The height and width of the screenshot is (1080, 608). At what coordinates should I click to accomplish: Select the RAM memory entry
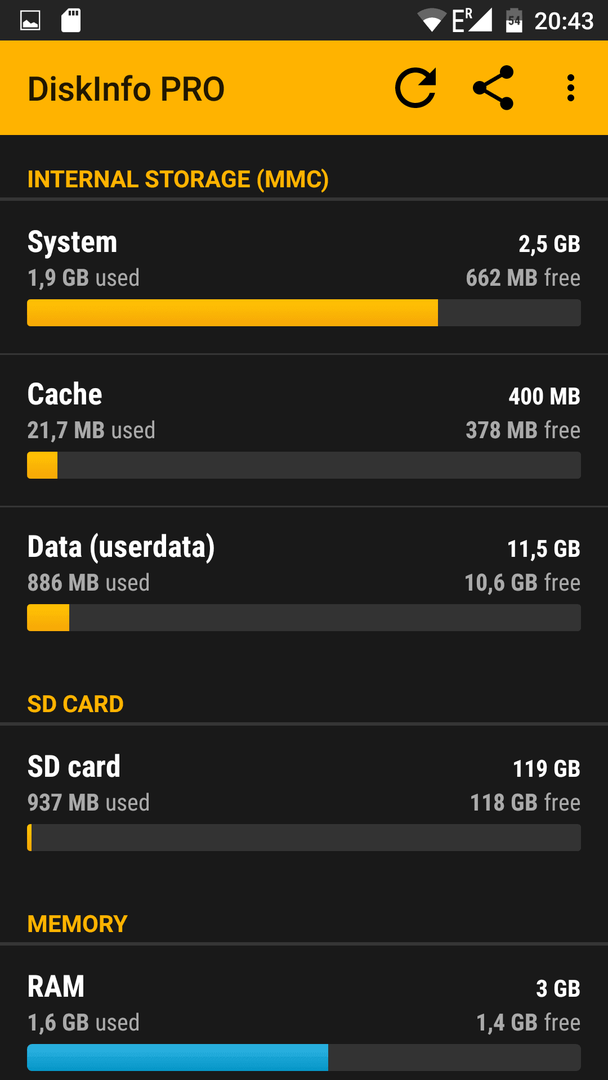(304, 1012)
